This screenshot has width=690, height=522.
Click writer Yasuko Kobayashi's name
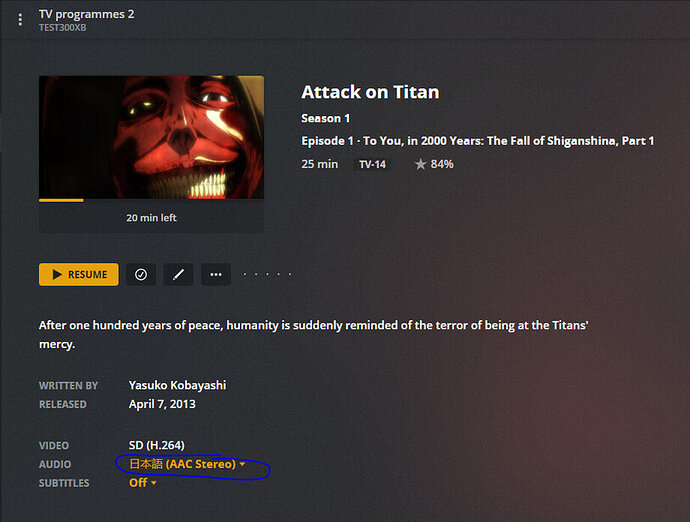(177, 385)
